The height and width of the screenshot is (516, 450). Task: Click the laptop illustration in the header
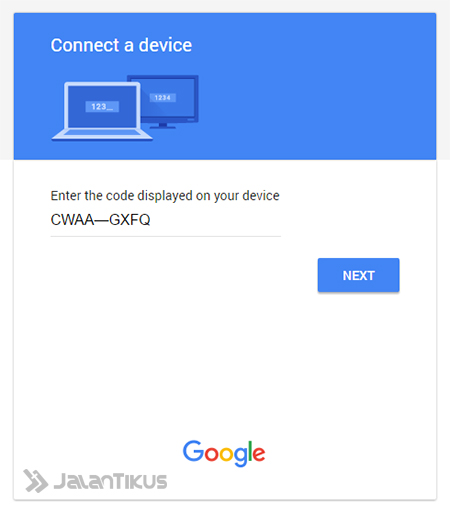(x=102, y=111)
